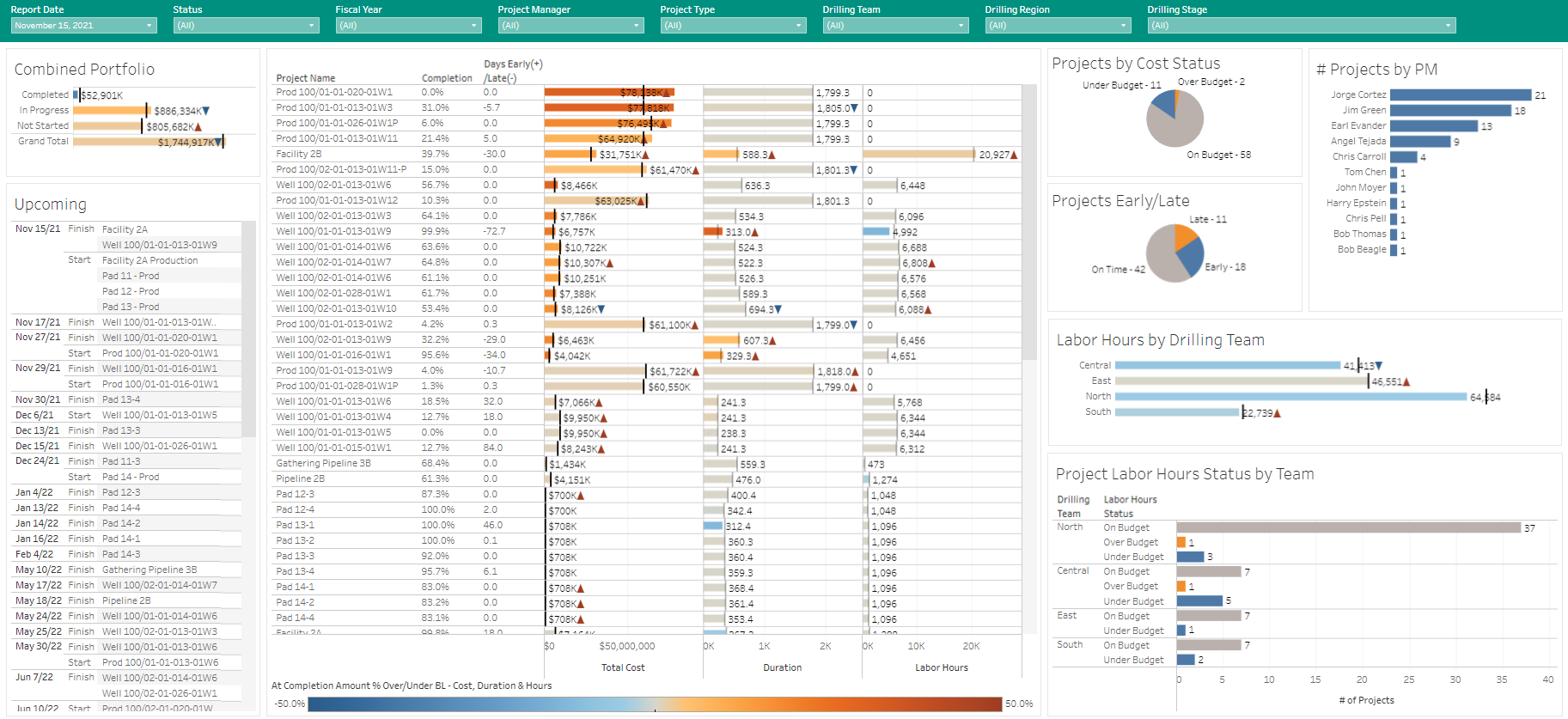The width and height of the screenshot is (1568, 719).
Task: Click Pad 13-4 in the Upcoming list
Action: click(x=121, y=399)
